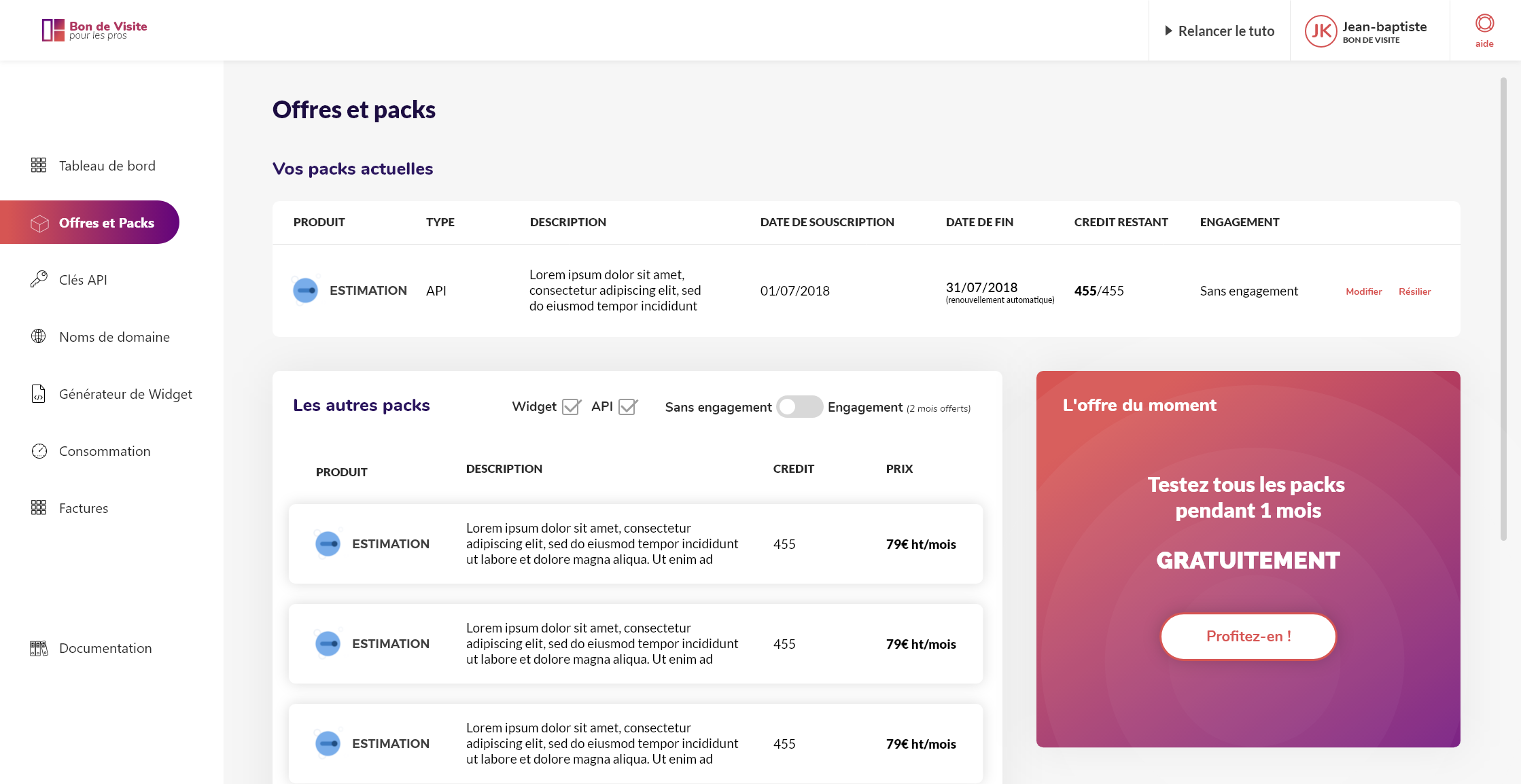Click the Consommation gauge icon
The image size is (1521, 784).
[x=39, y=451]
